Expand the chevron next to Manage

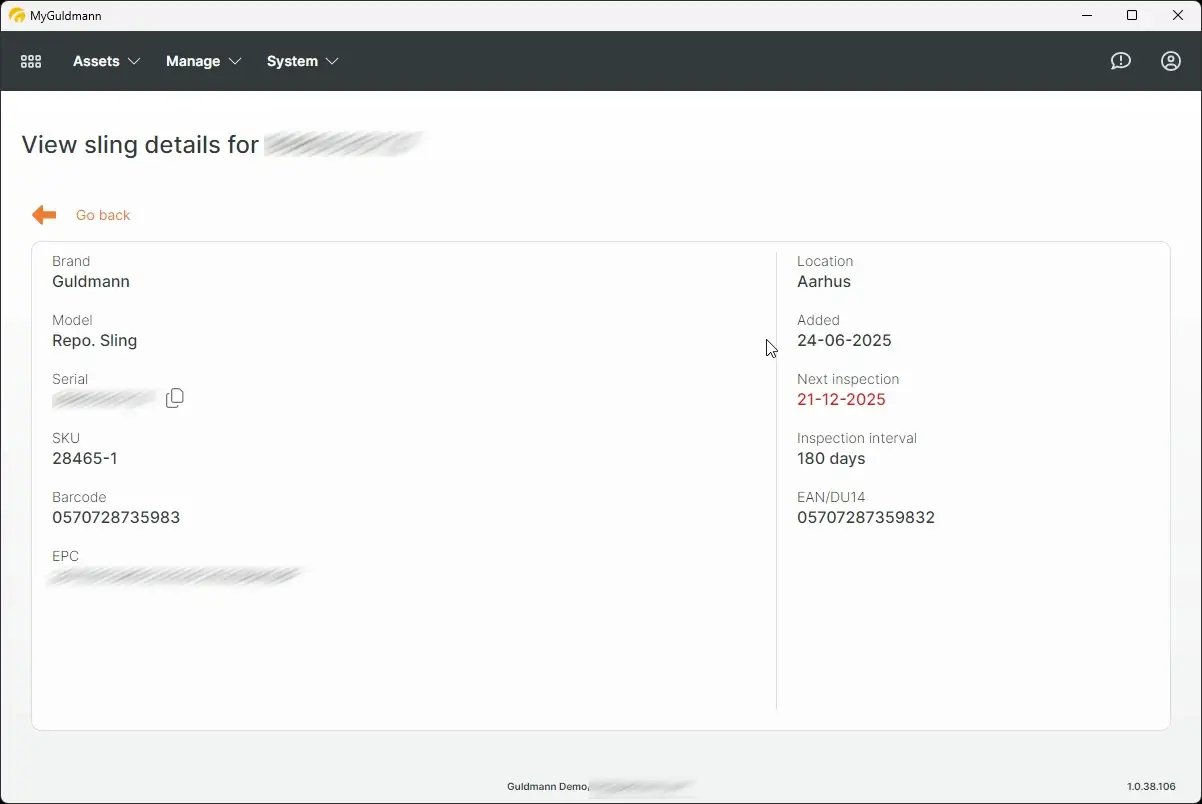[235, 62]
